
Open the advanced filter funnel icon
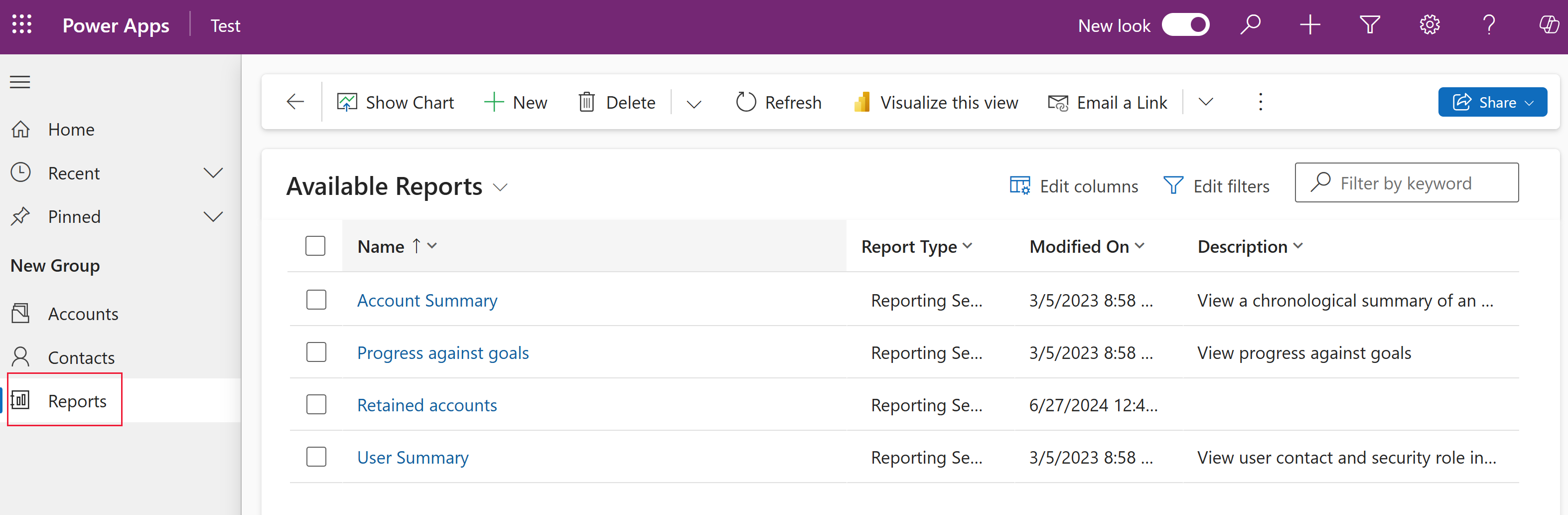click(x=1370, y=25)
